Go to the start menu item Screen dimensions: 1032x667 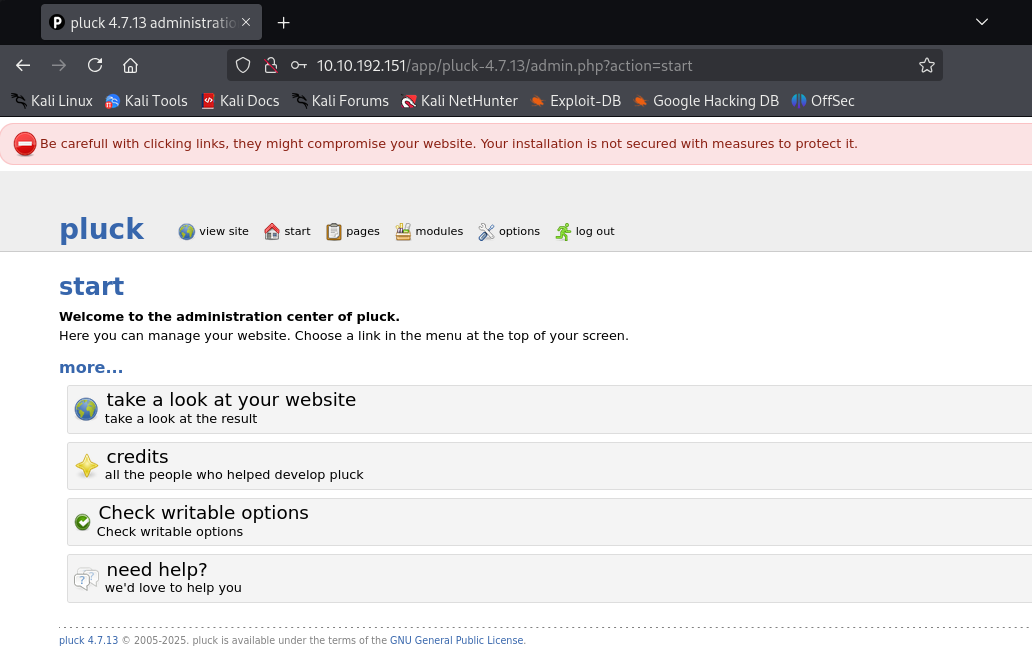(x=287, y=232)
